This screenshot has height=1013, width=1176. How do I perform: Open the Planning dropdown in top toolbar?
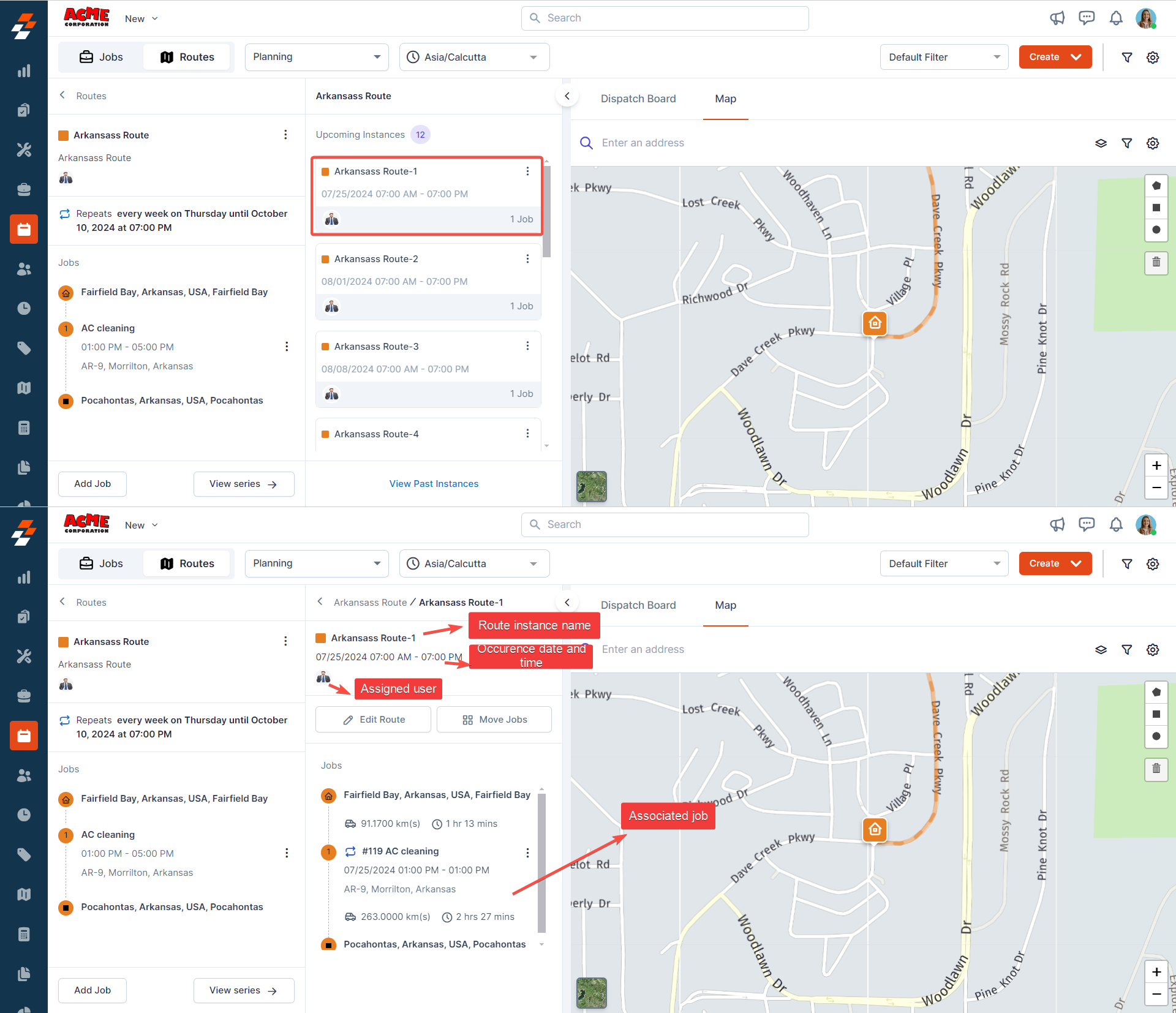(316, 57)
